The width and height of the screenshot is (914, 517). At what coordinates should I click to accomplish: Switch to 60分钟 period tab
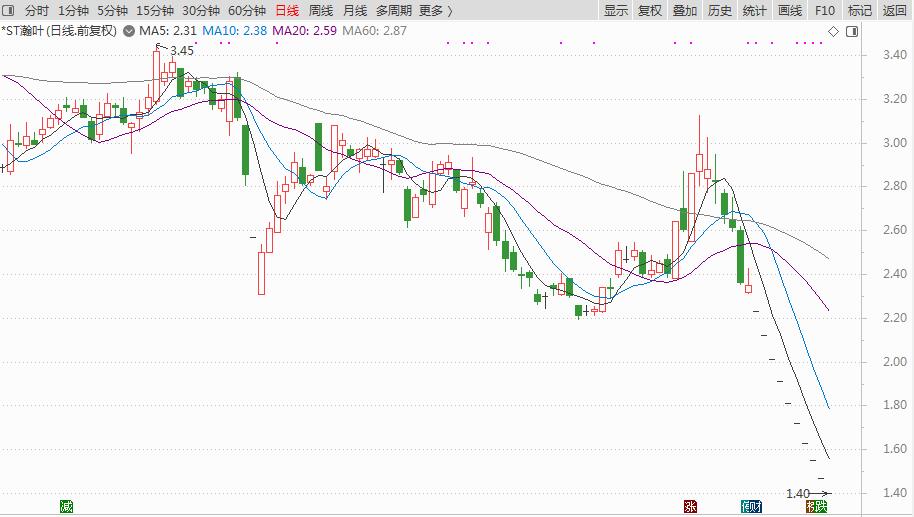tap(247, 11)
